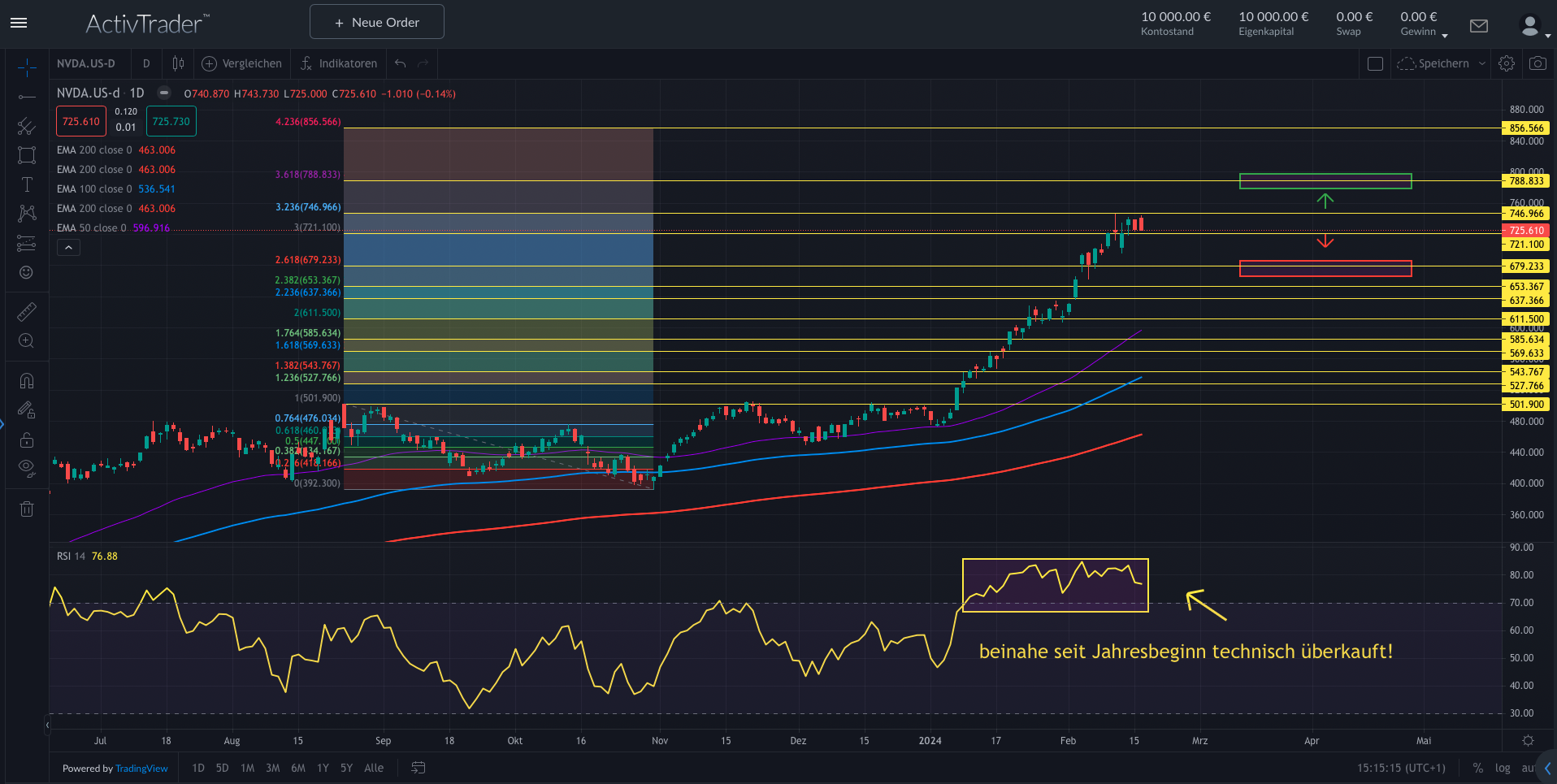
Task: Open the candlestick chart style selector
Action: tap(178, 63)
